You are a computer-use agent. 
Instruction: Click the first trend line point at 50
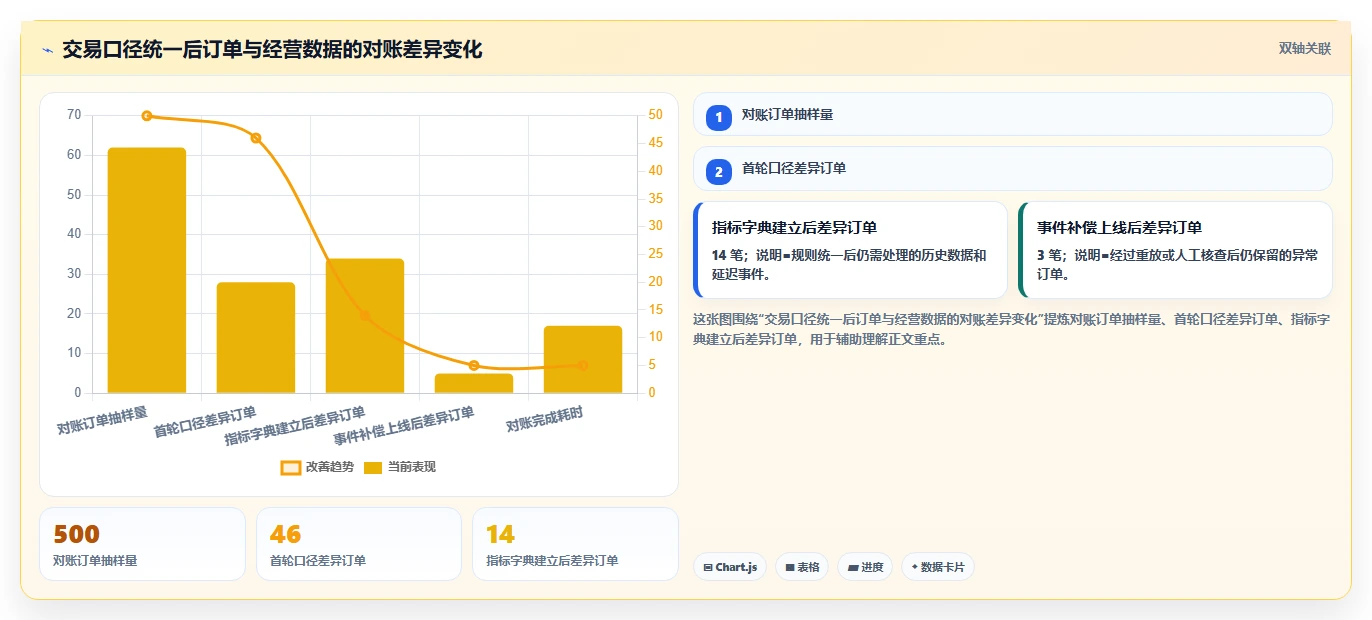[x=147, y=116]
